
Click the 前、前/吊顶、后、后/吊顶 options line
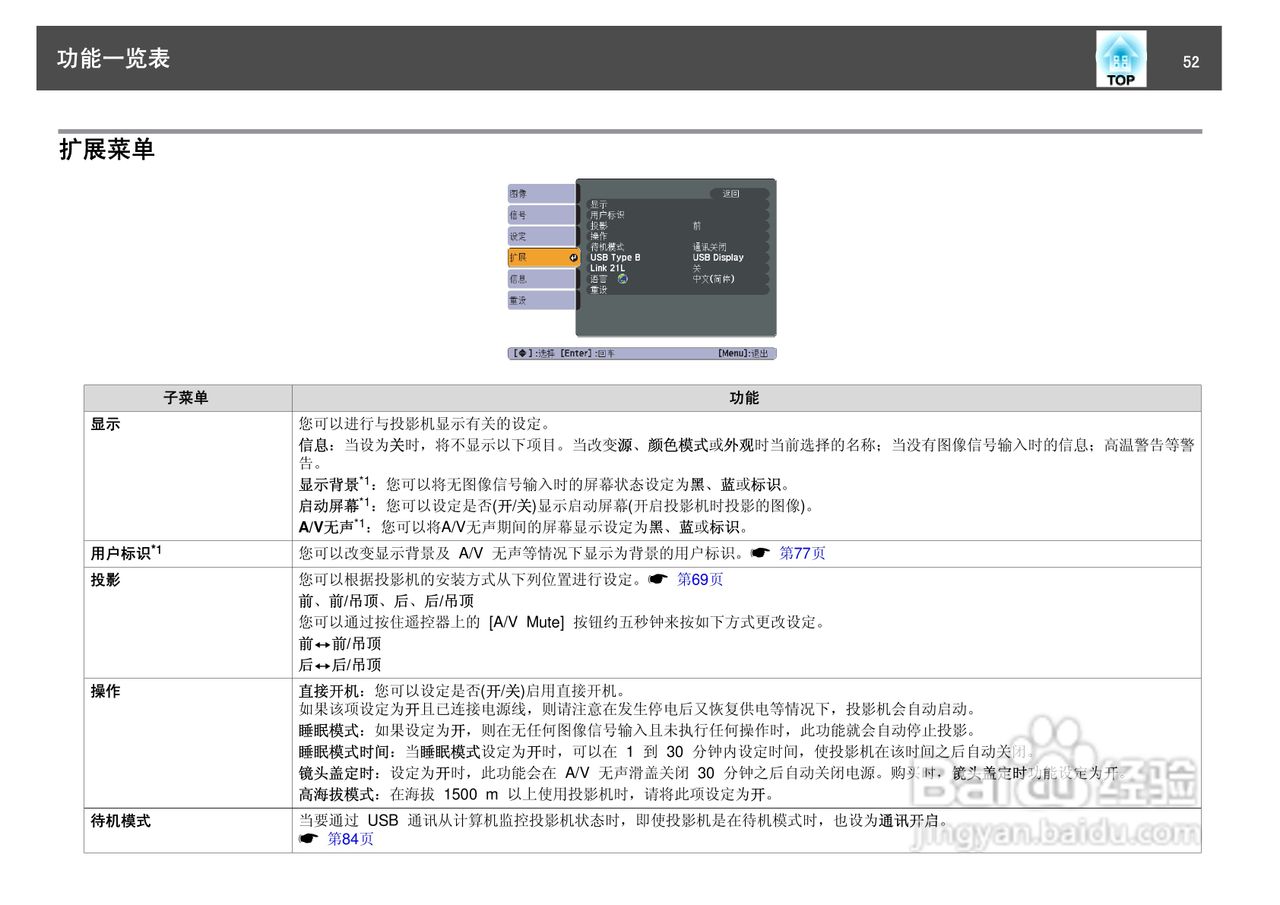click(386, 601)
